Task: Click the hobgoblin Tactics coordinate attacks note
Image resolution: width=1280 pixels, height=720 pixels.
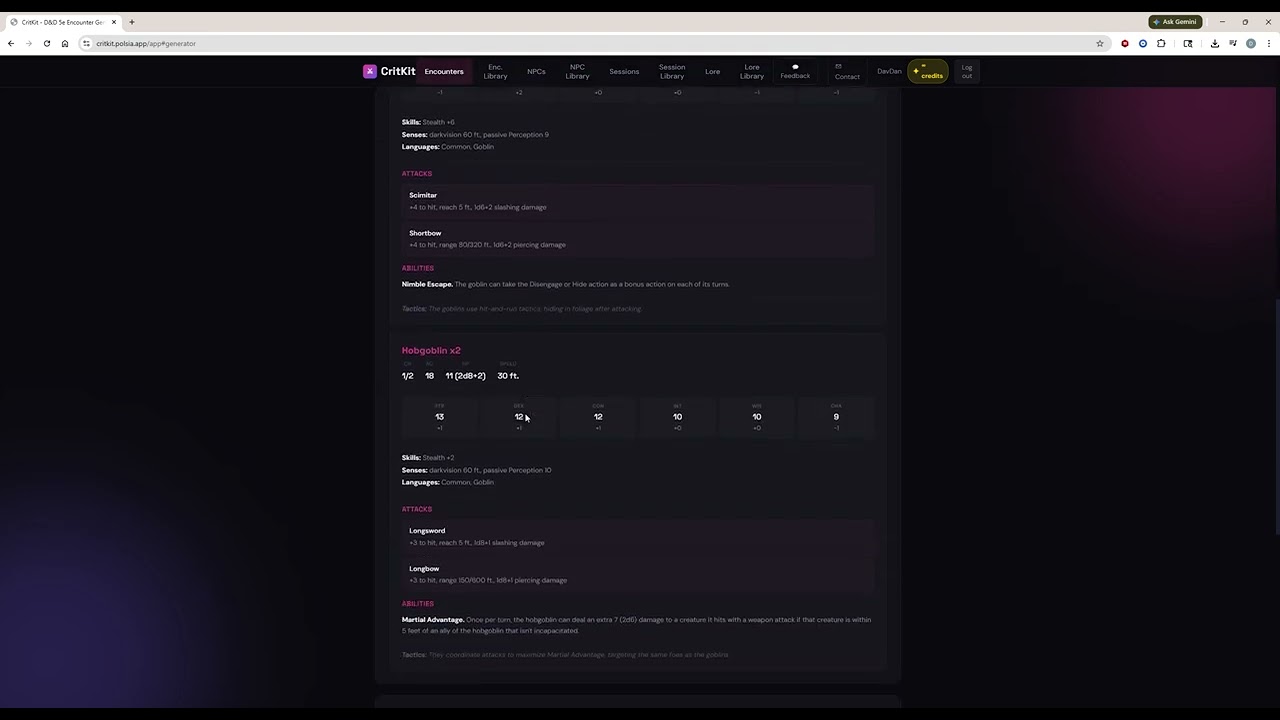Action: pos(565,655)
